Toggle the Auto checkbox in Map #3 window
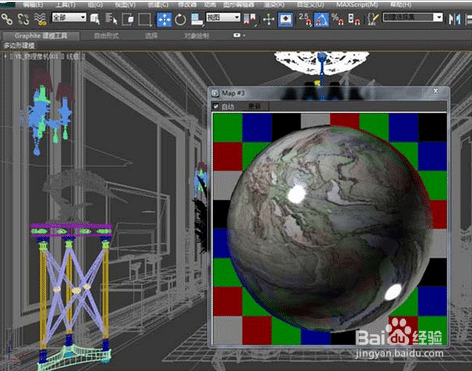472x371 pixels. (216, 106)
